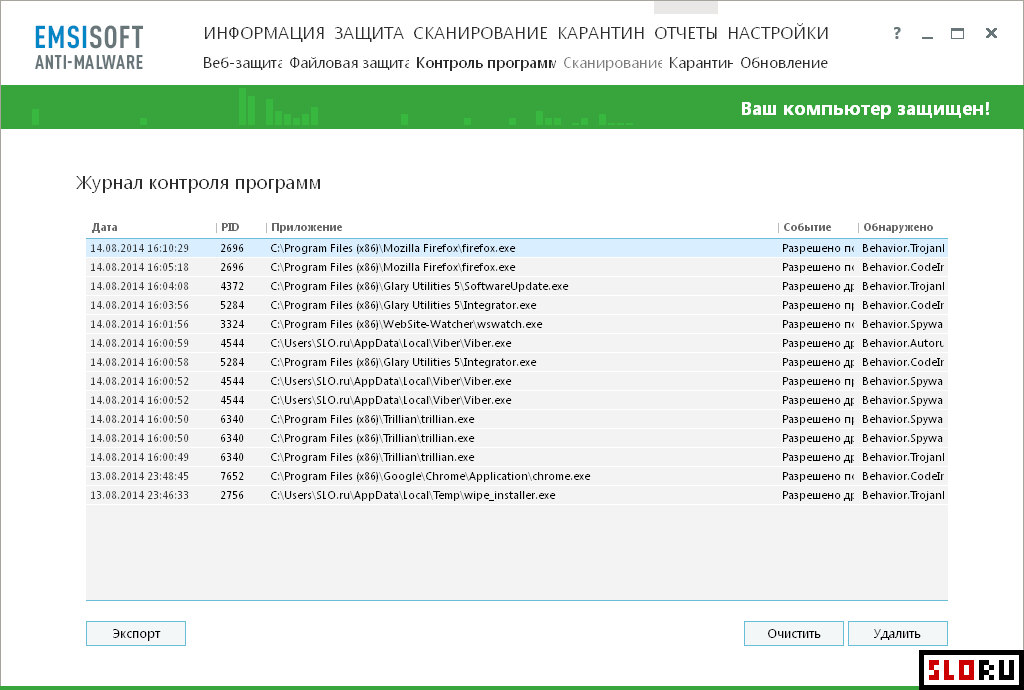Click the detection cell in the wipe_installer.exe row
The width and height of the screenshot is (1024, 690).
[903, 495]
